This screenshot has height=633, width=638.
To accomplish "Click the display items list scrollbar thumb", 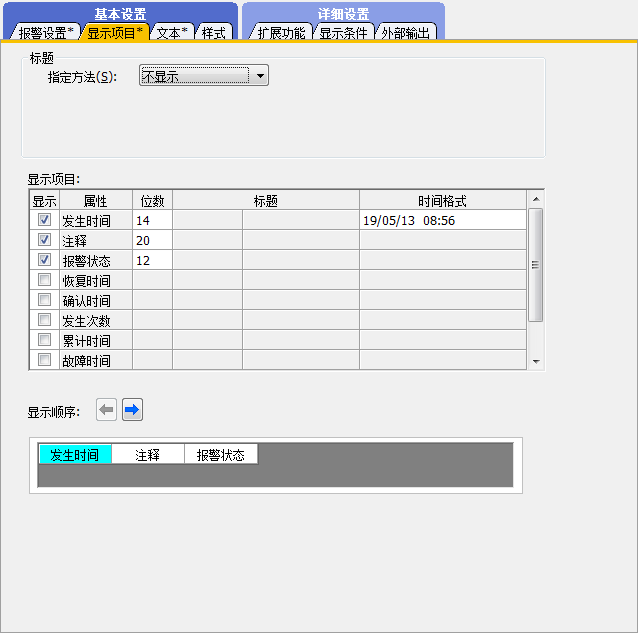I will point(536,265).
